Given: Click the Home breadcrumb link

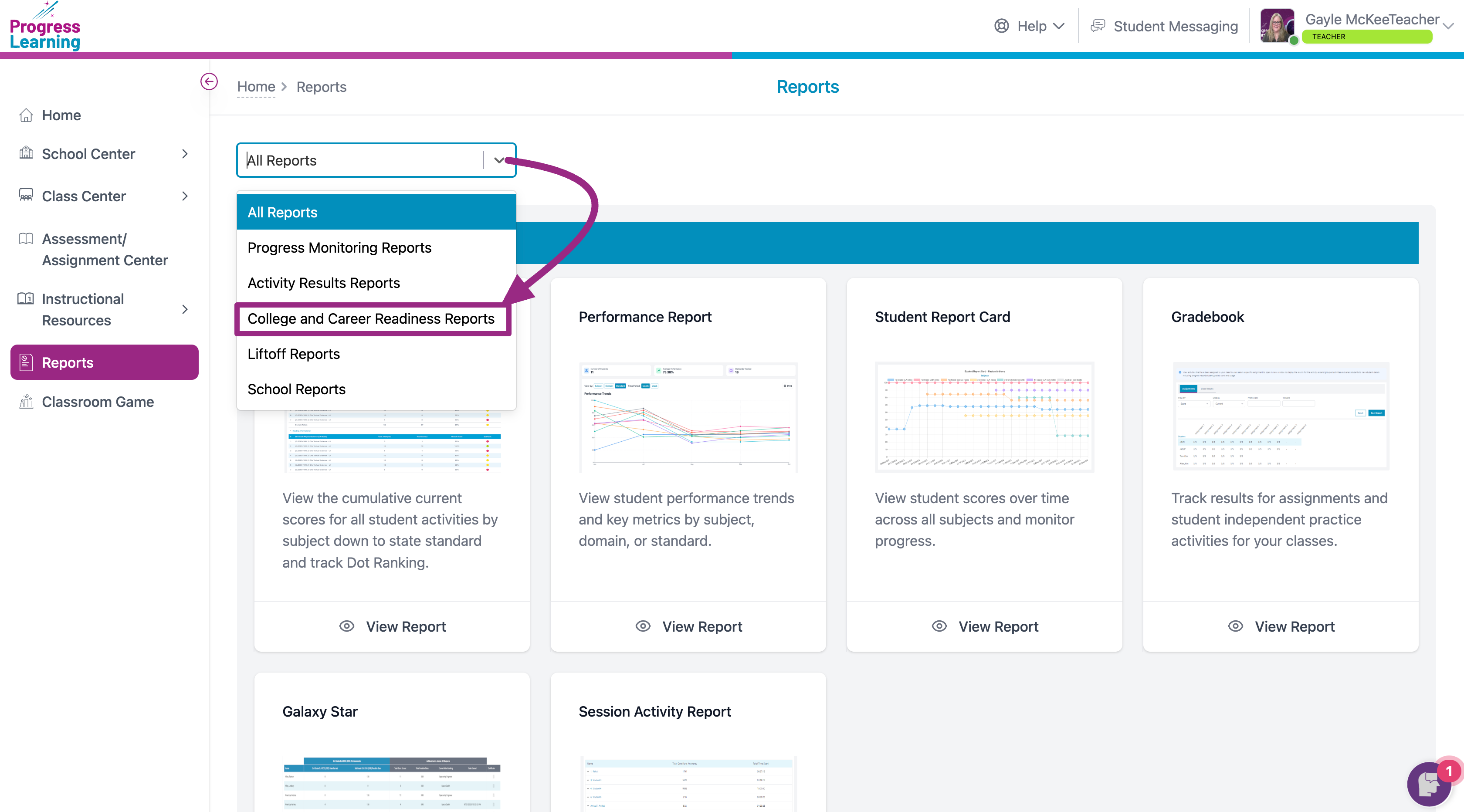Looking at the screenshot, I should 256,87.
